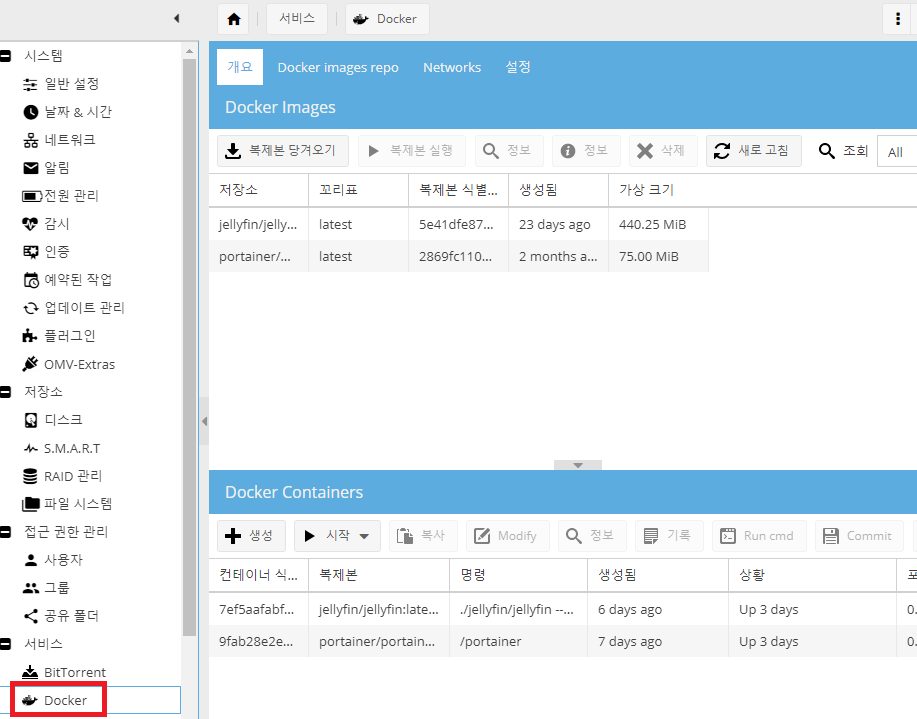Click 새로 고침 refresh button

coord(754,151)
